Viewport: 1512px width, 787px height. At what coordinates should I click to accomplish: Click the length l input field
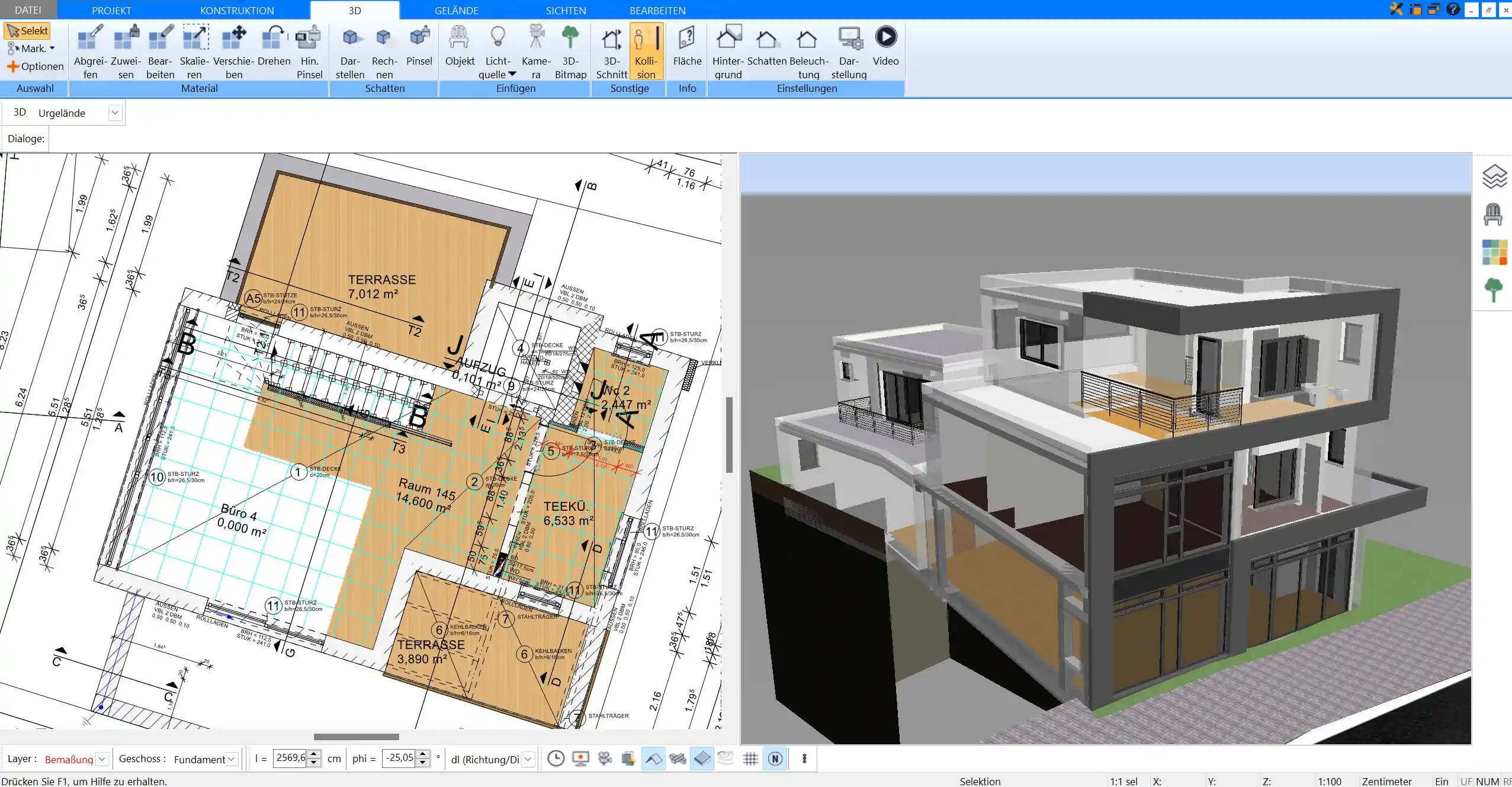click(x=291, y=758)
